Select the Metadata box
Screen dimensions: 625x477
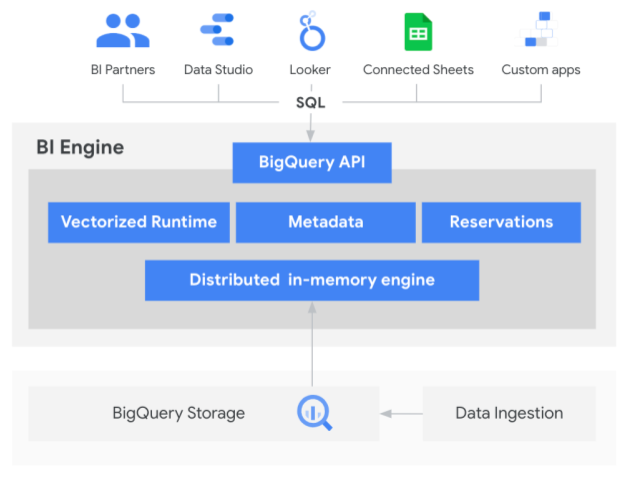[x=326, y=222]
